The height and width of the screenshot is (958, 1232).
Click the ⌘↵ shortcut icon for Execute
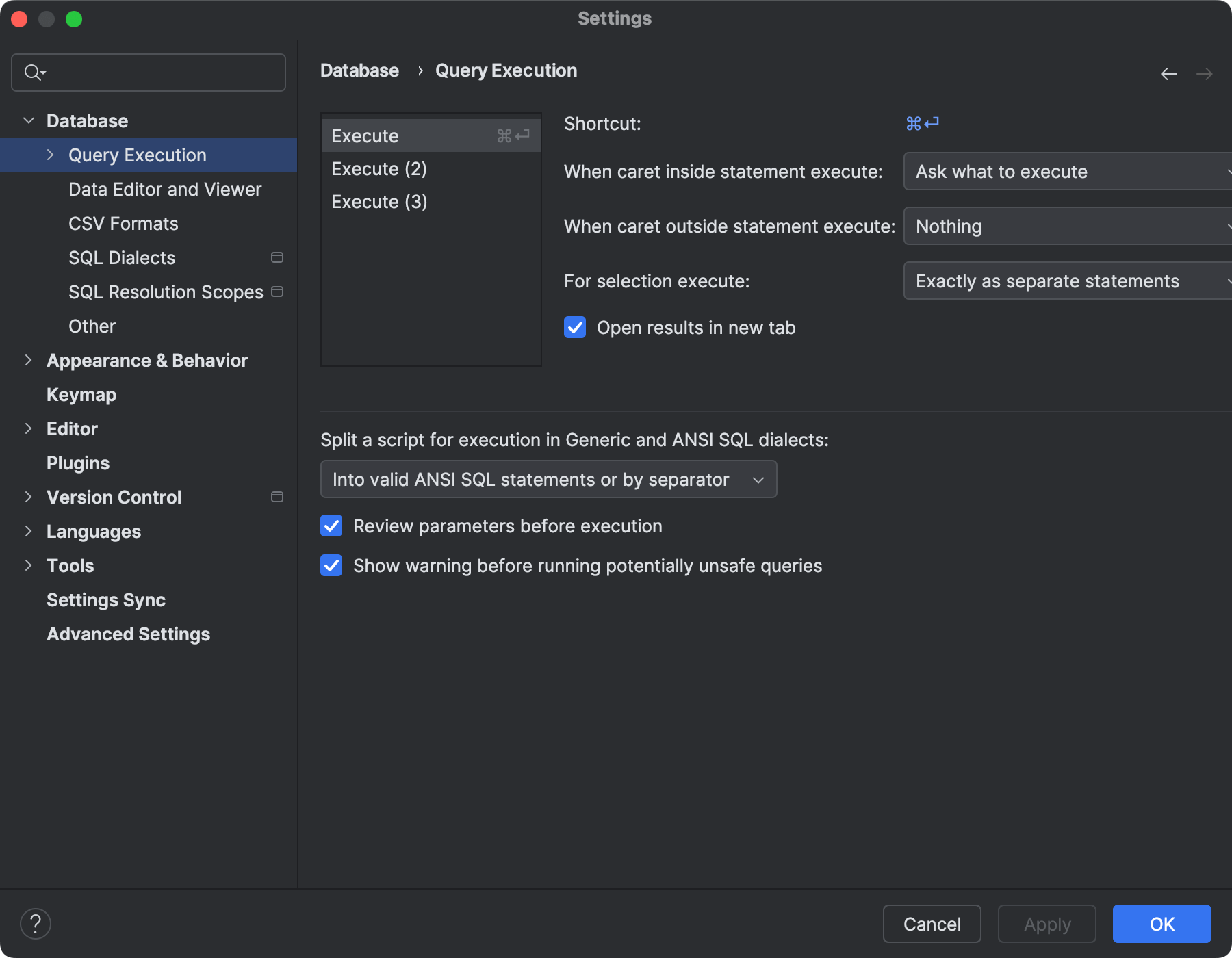(513, 135)
